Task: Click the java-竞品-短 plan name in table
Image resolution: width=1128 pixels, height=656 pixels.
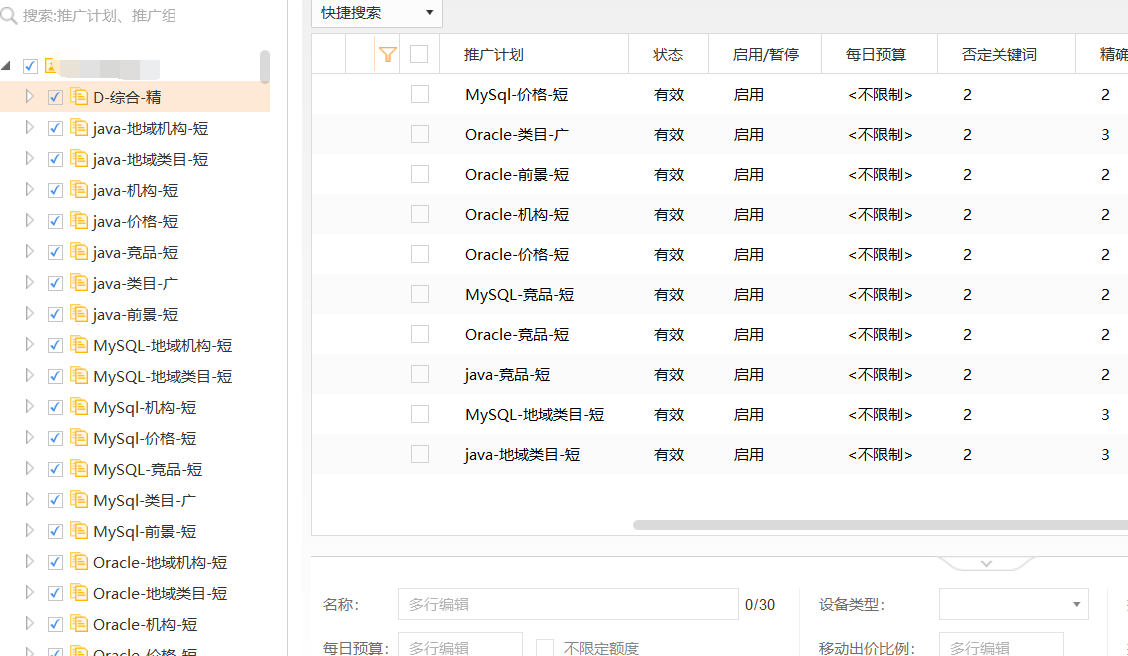Action: tap(507, 375)
